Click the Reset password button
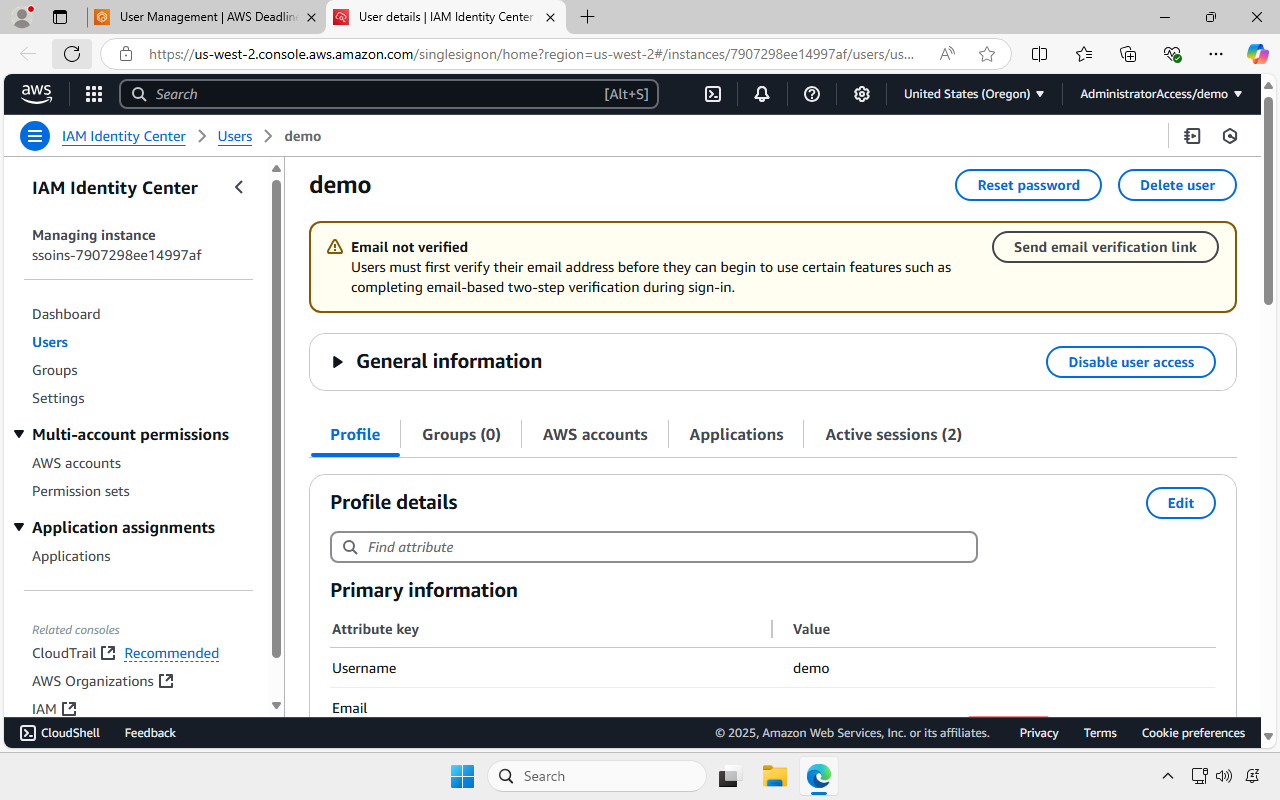This screenshot has width=1280, height=800. 1028,185
